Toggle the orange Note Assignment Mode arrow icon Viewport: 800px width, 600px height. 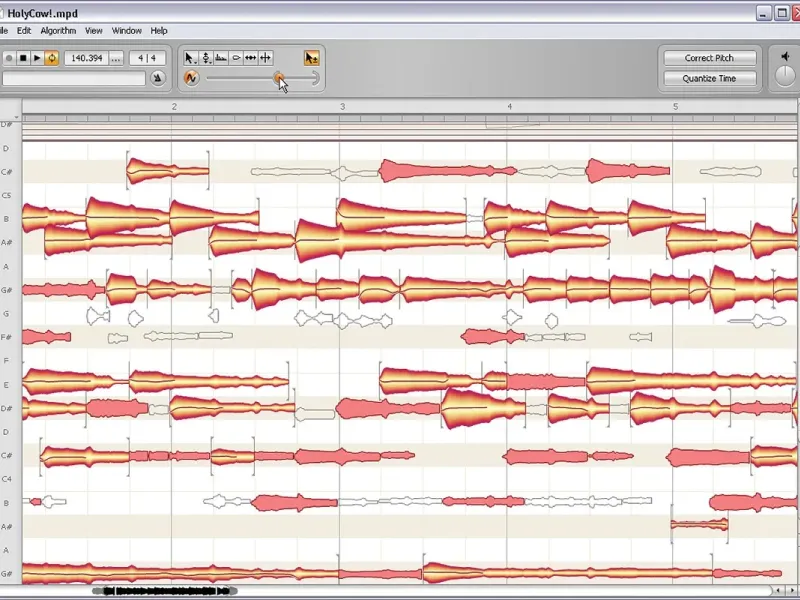click(311, 58)
